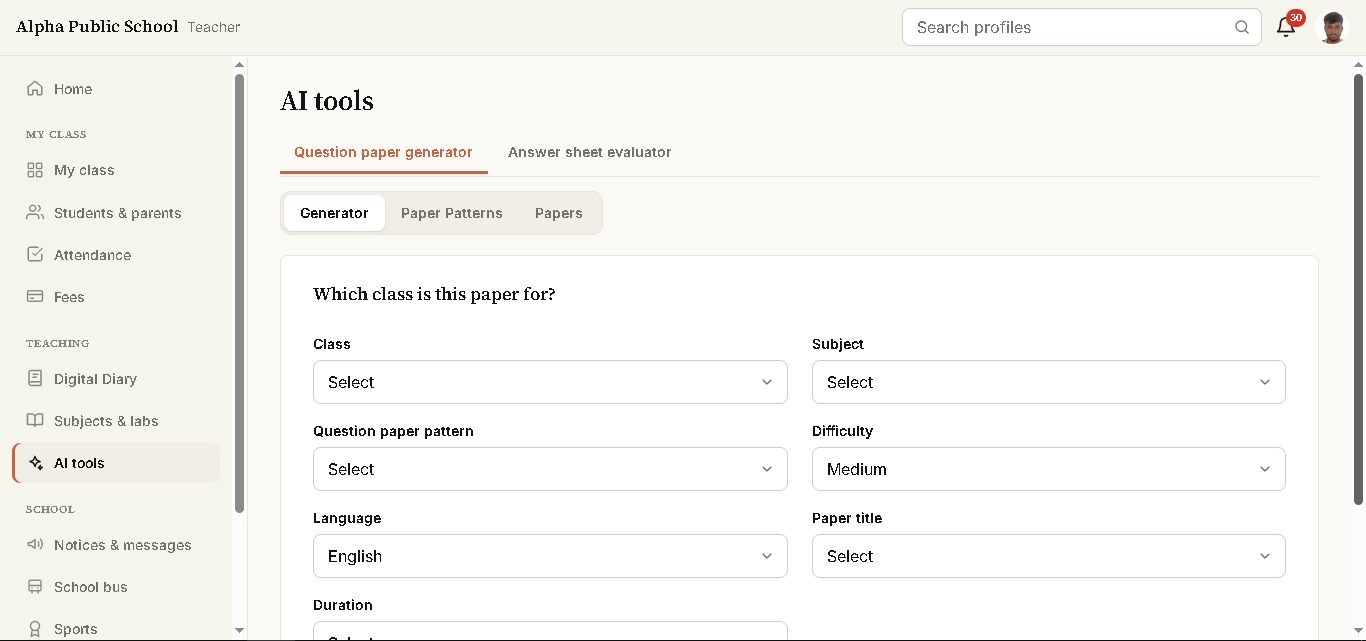Switch to Question paper generator tab
The image size is (1366, 641).
(383, 152)
